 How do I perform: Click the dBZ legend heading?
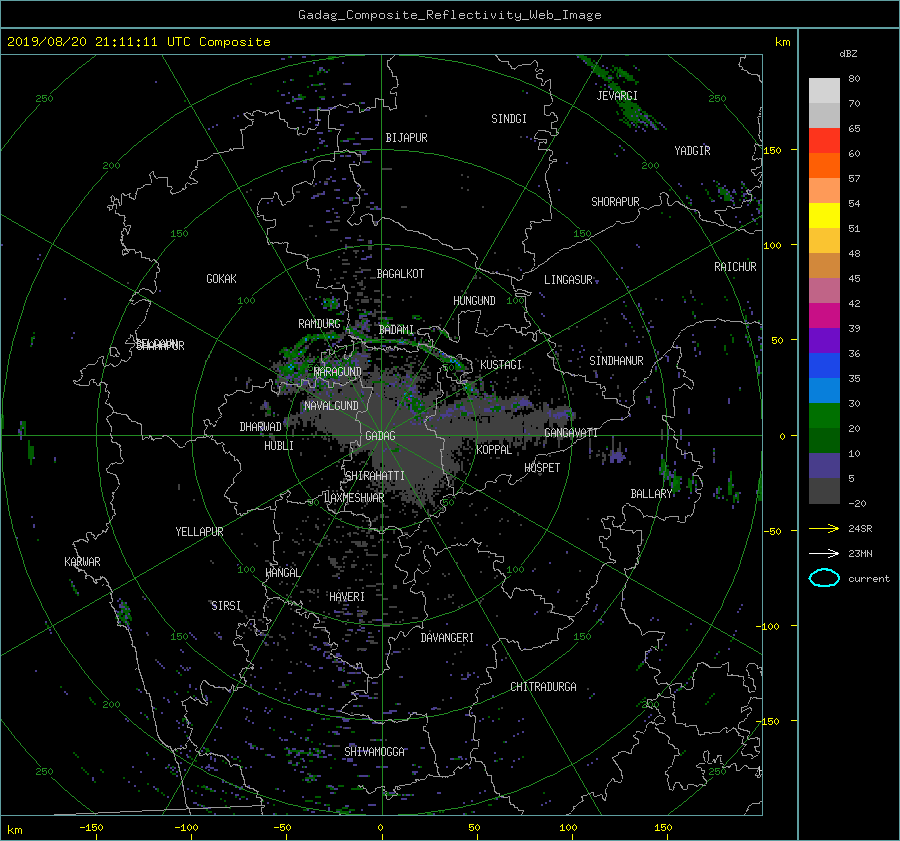click(x=848, y=53)
